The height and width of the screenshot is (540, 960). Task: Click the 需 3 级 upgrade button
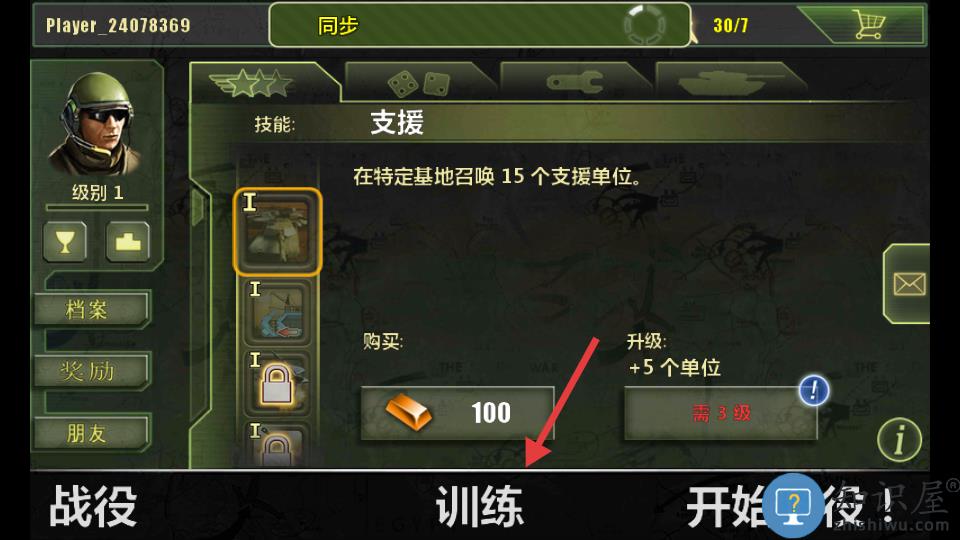pos(721,413)
